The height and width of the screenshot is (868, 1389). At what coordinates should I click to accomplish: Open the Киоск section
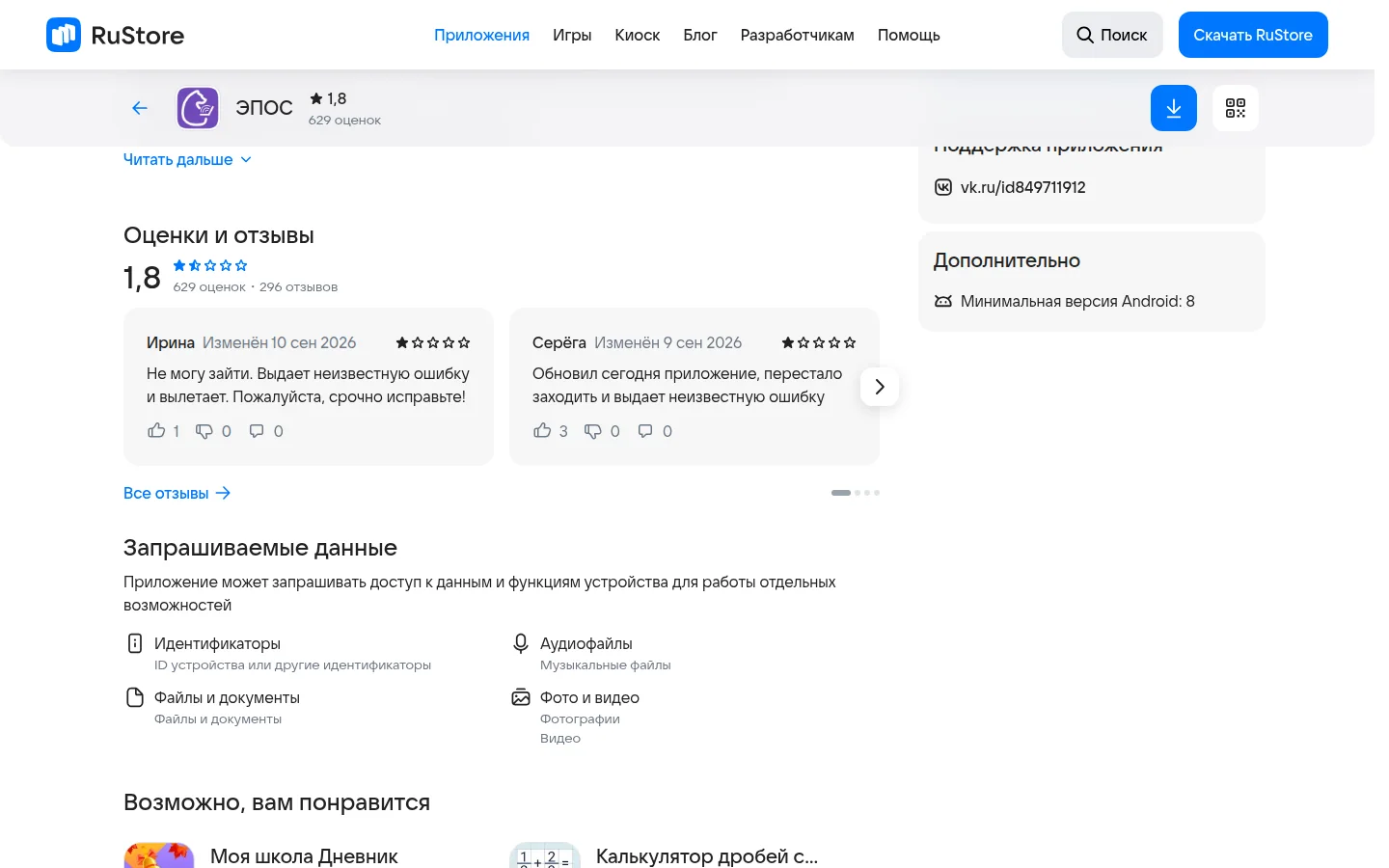[638, 35]
